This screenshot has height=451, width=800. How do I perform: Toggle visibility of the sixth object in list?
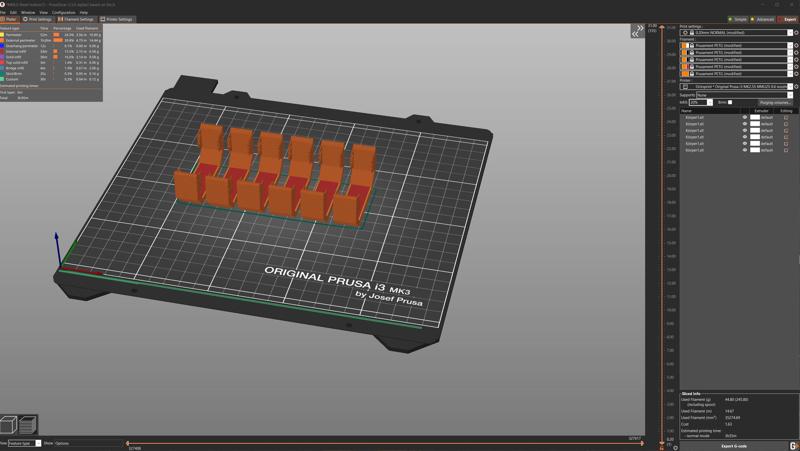coord(744,151)
